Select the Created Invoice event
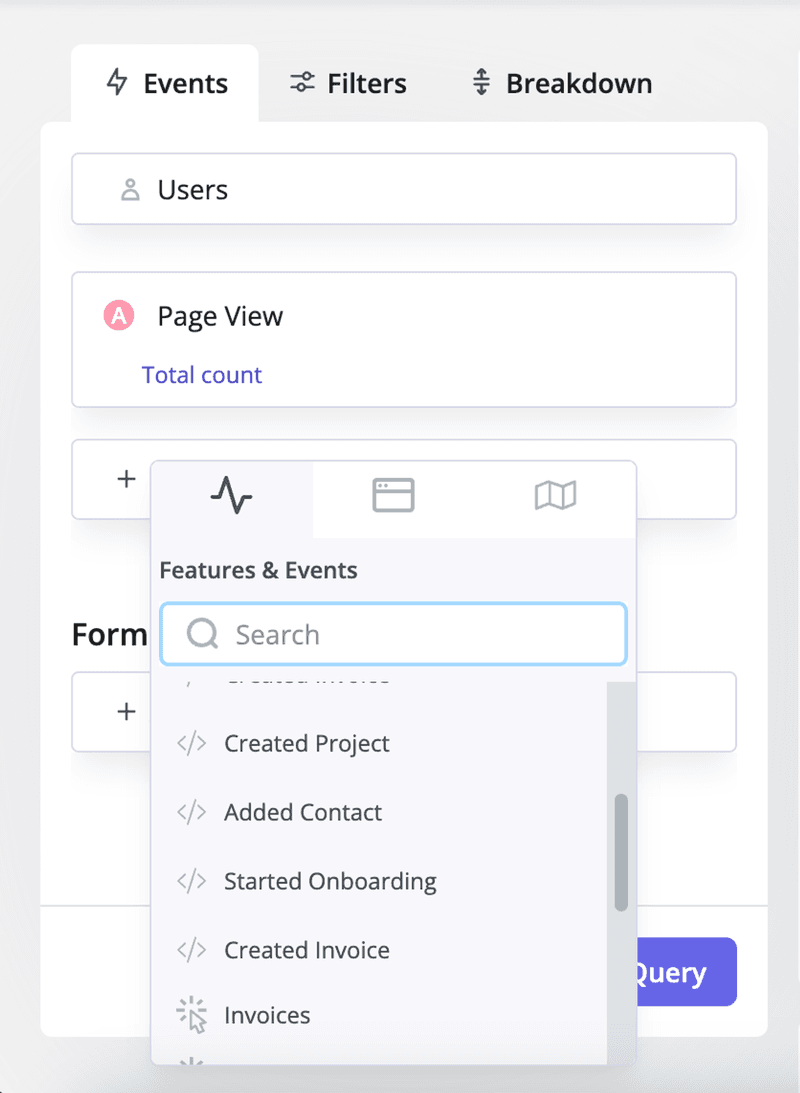 [x=306, y=950]
